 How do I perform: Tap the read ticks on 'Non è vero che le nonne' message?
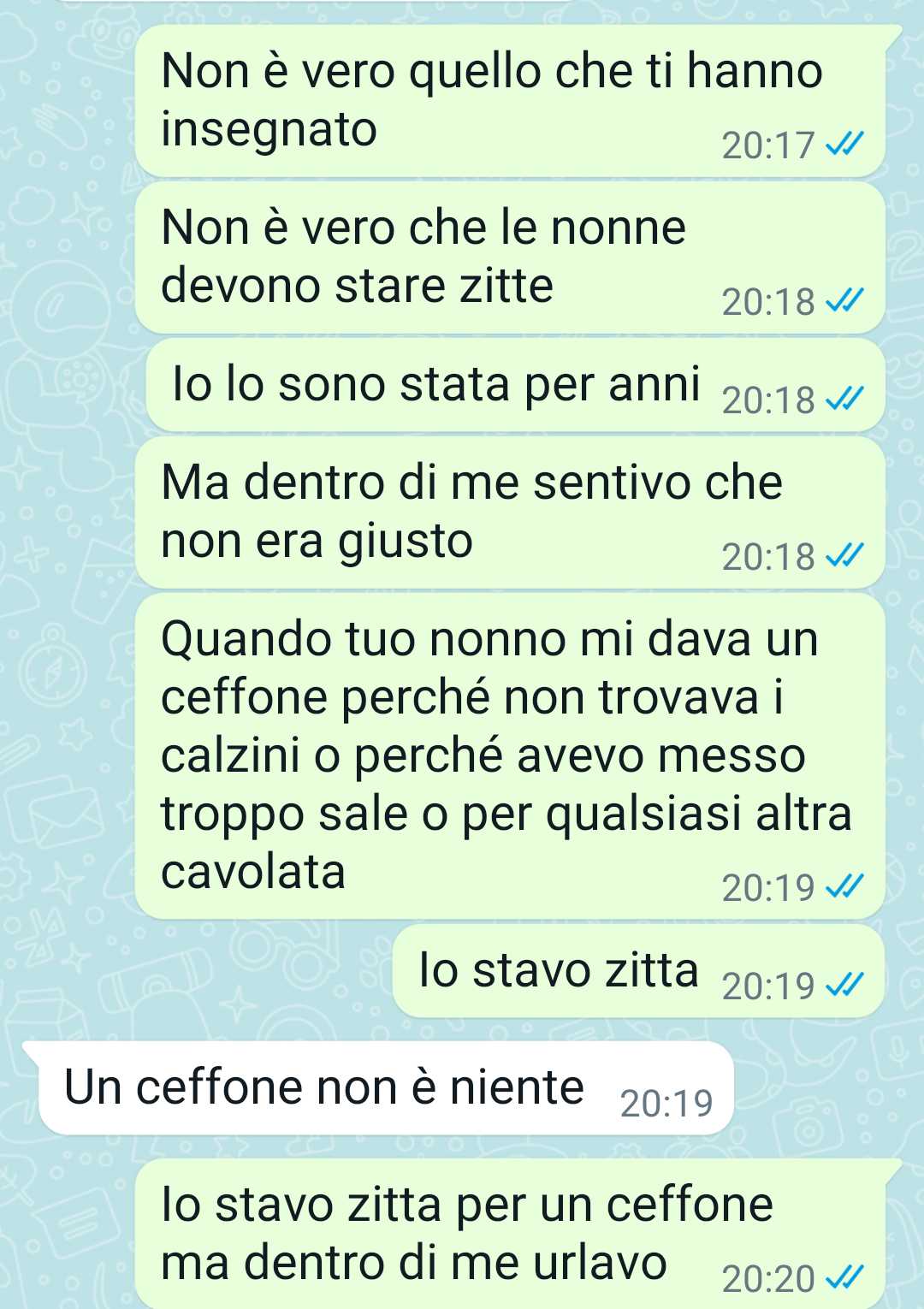844,301
